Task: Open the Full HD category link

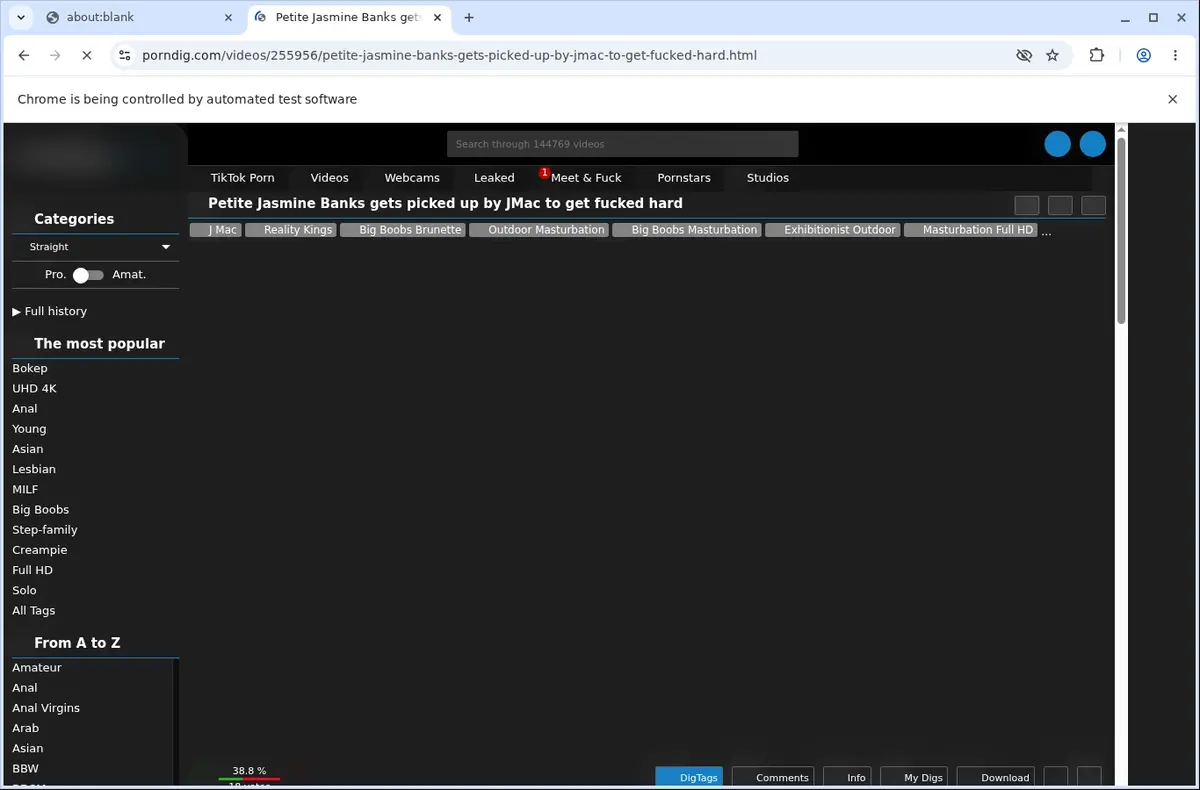Action: (32, 570)
